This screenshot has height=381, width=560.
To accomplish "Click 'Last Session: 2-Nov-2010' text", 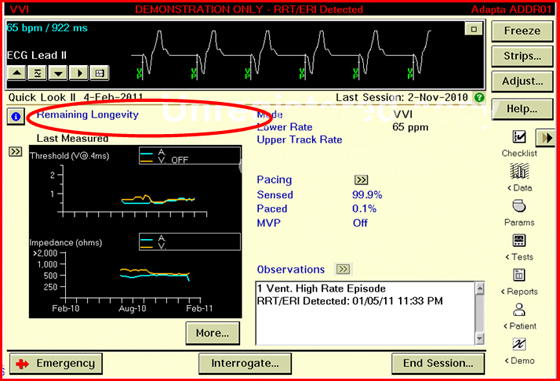I will pyautogui.click(x=402, y=97).
